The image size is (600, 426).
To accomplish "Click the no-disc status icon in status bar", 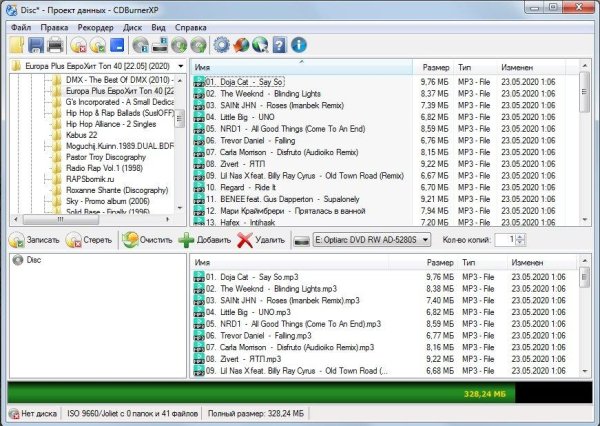I will tap(14, 414).
